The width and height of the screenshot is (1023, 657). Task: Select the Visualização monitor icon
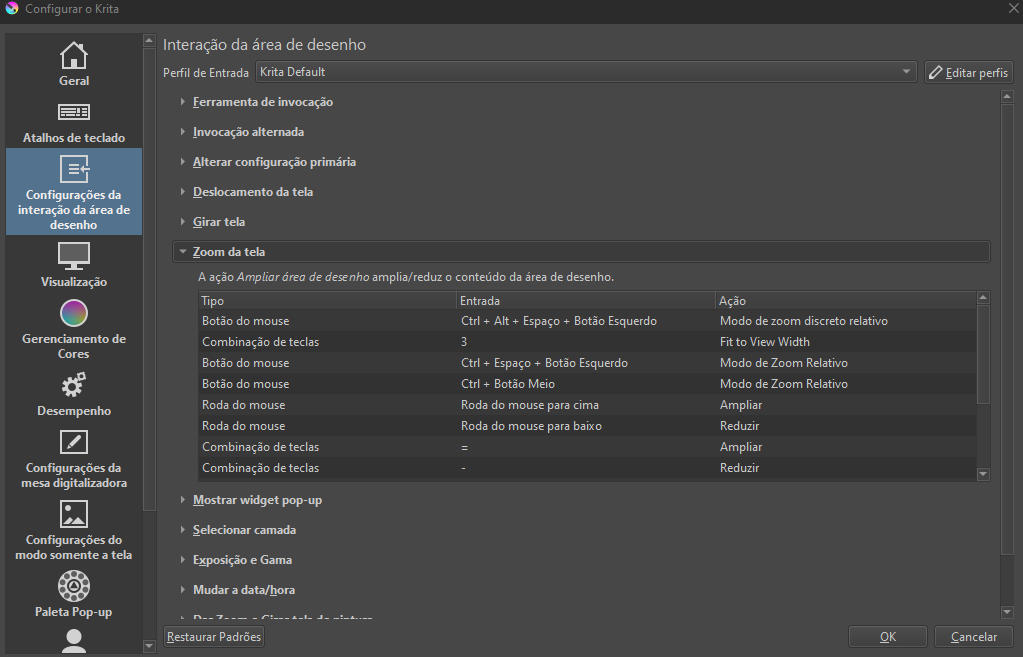click(74, 256)
